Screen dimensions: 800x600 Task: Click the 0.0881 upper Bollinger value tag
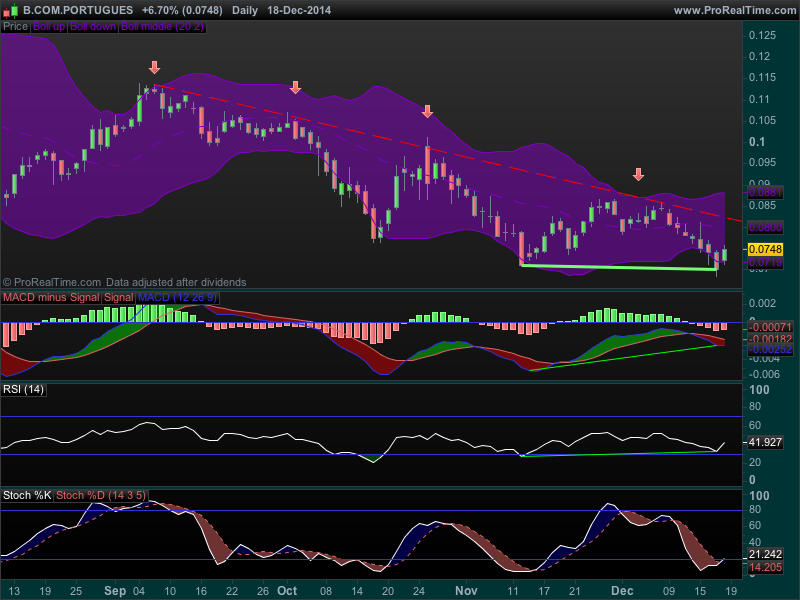pyautogui.click(x=765, y=191)
